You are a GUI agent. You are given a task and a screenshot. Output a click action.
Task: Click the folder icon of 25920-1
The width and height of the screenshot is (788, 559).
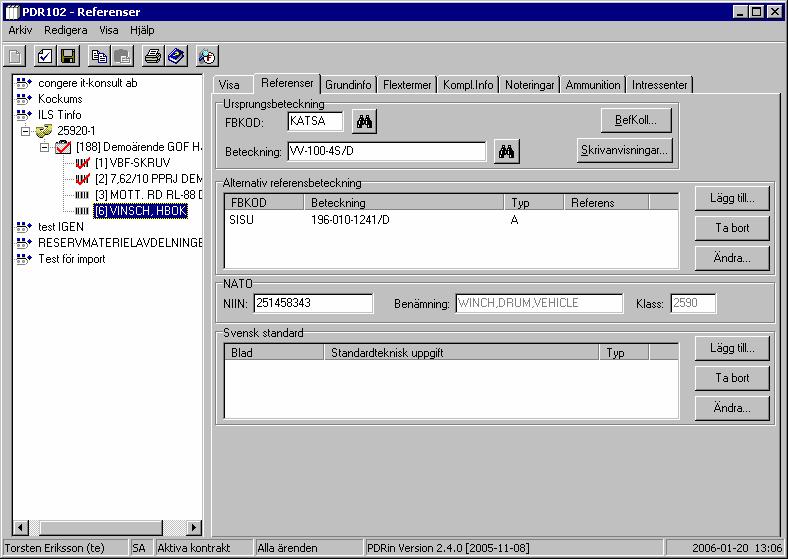[x=44, y=131]
